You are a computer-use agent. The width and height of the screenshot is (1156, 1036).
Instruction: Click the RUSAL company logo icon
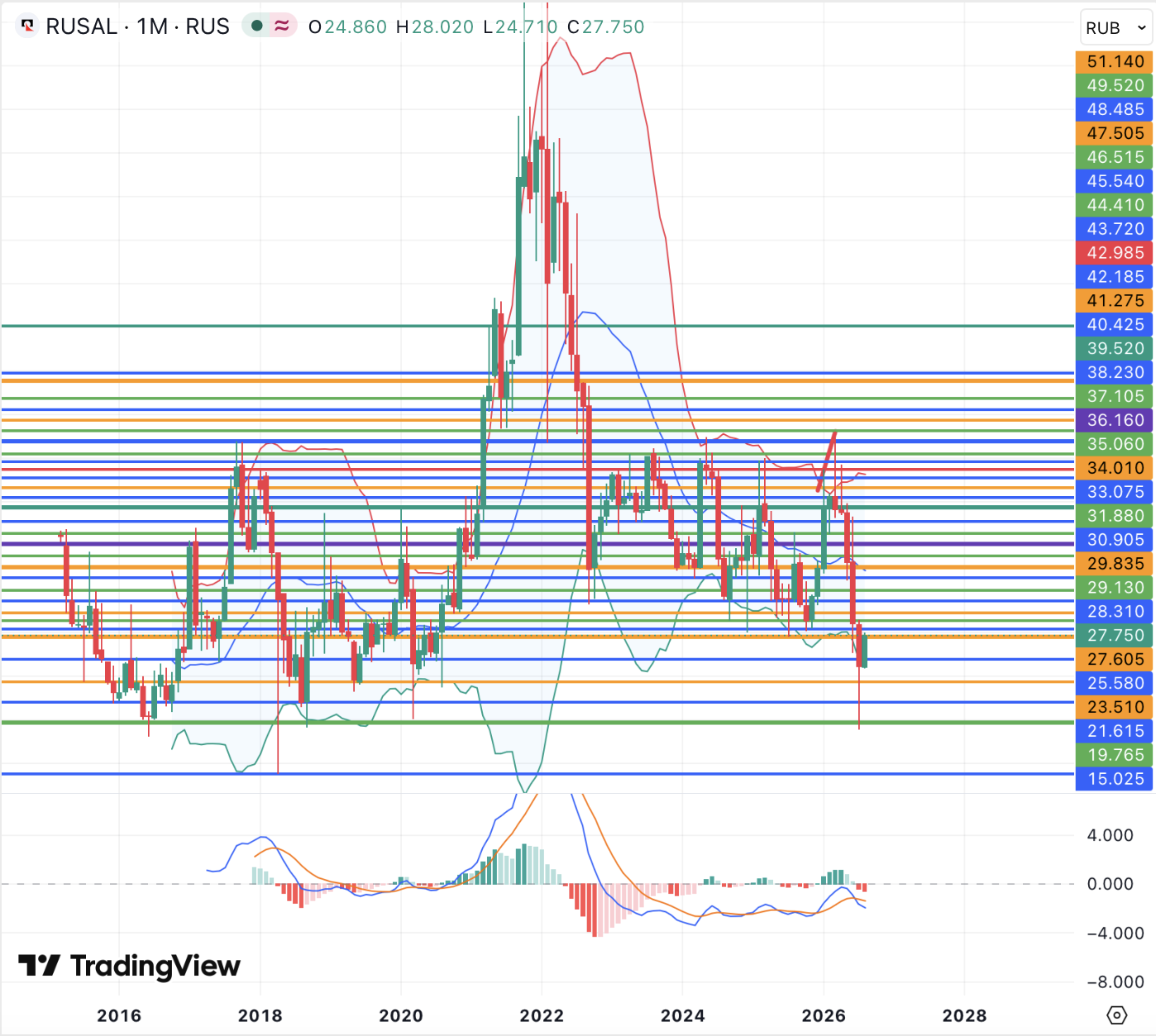(x=28, y=26)
